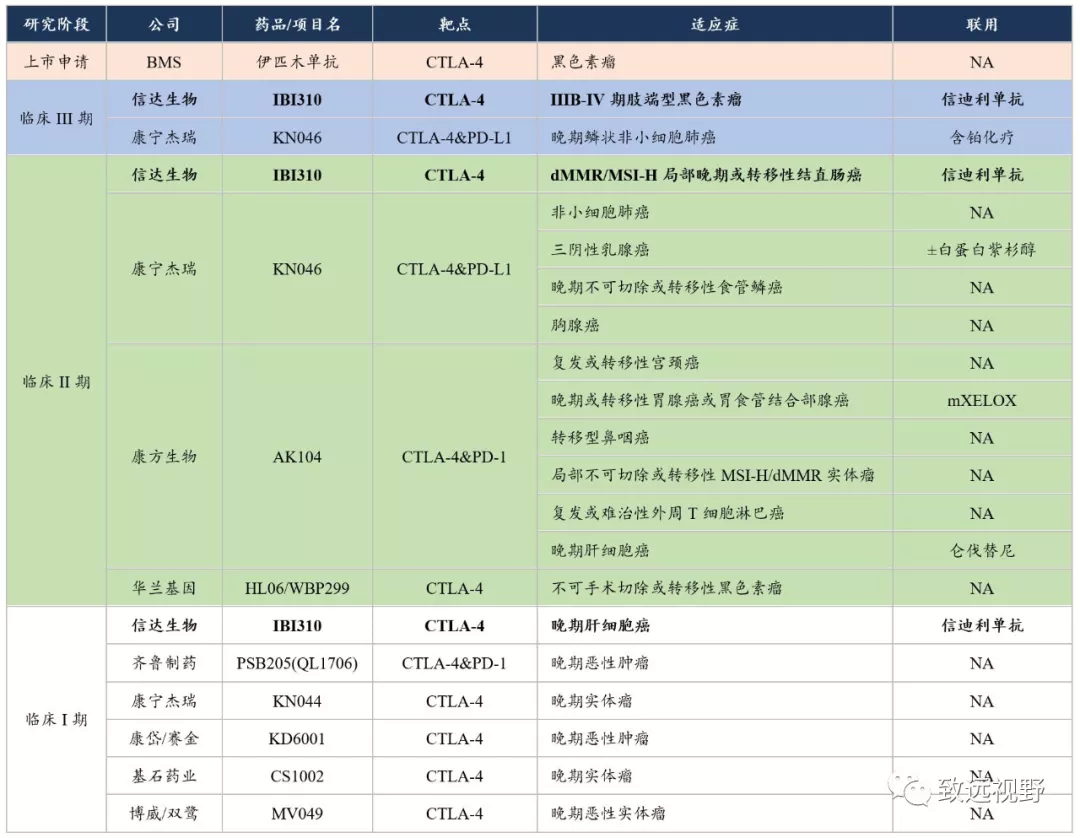
Task: Click NA in the 胸腺癌 row
Action: [982, 325]
